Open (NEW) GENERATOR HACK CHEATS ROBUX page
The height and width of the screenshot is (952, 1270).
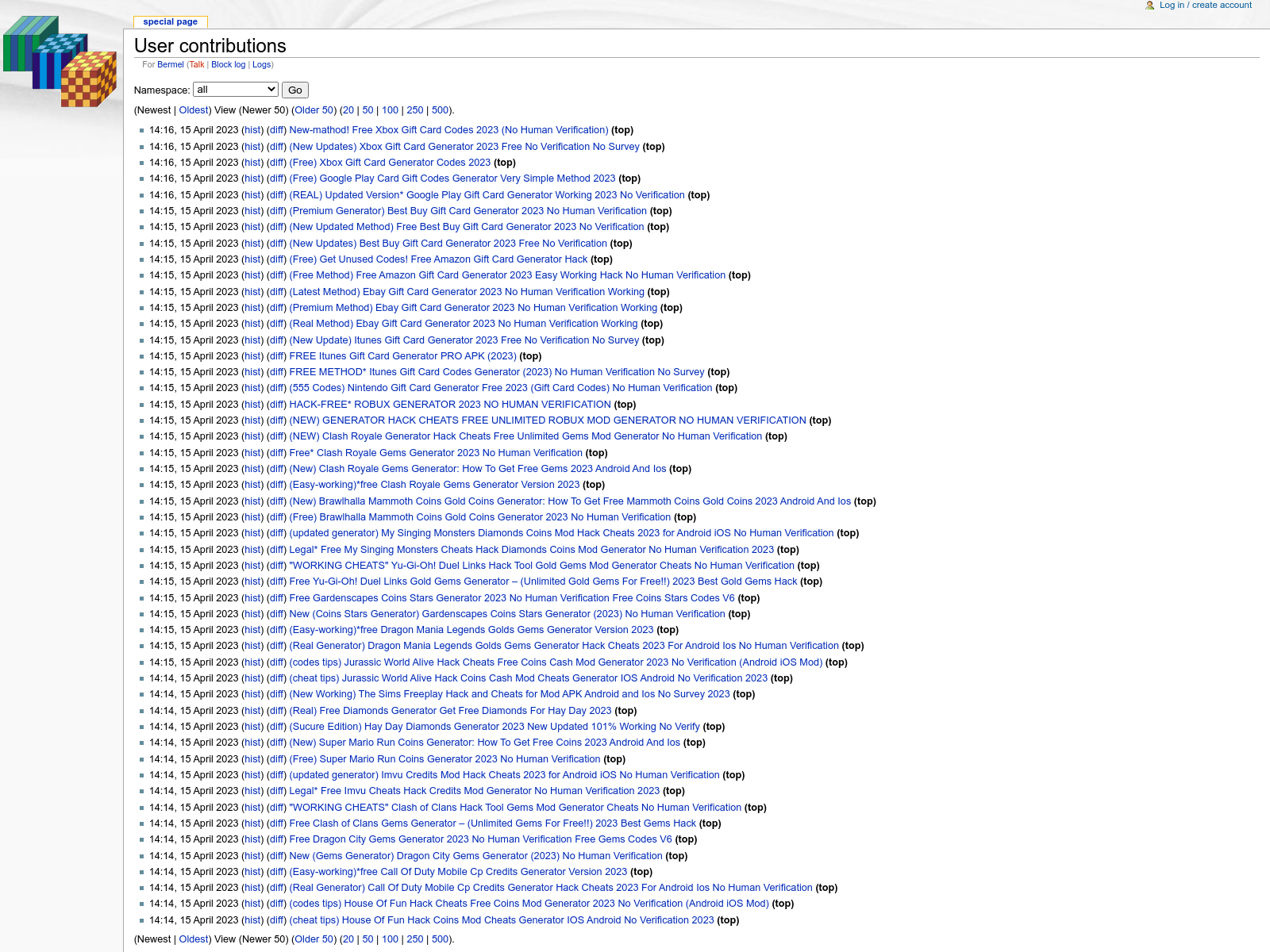click(x=548, y=420)
